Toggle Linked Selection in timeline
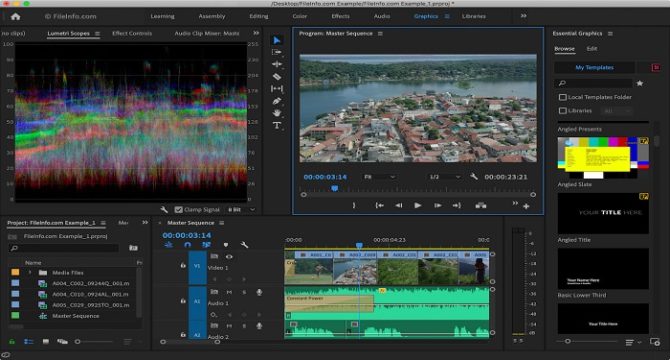Viewport: 670px width, 360px height. (x=206, y=245)
